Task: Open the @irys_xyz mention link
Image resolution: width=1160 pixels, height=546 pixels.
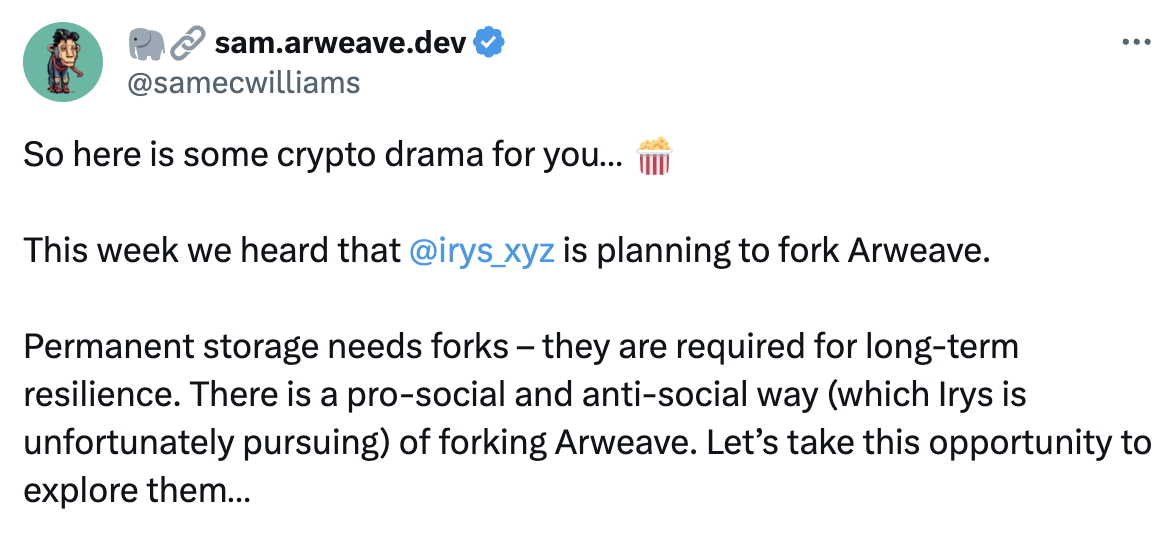Action: [482, 250]
